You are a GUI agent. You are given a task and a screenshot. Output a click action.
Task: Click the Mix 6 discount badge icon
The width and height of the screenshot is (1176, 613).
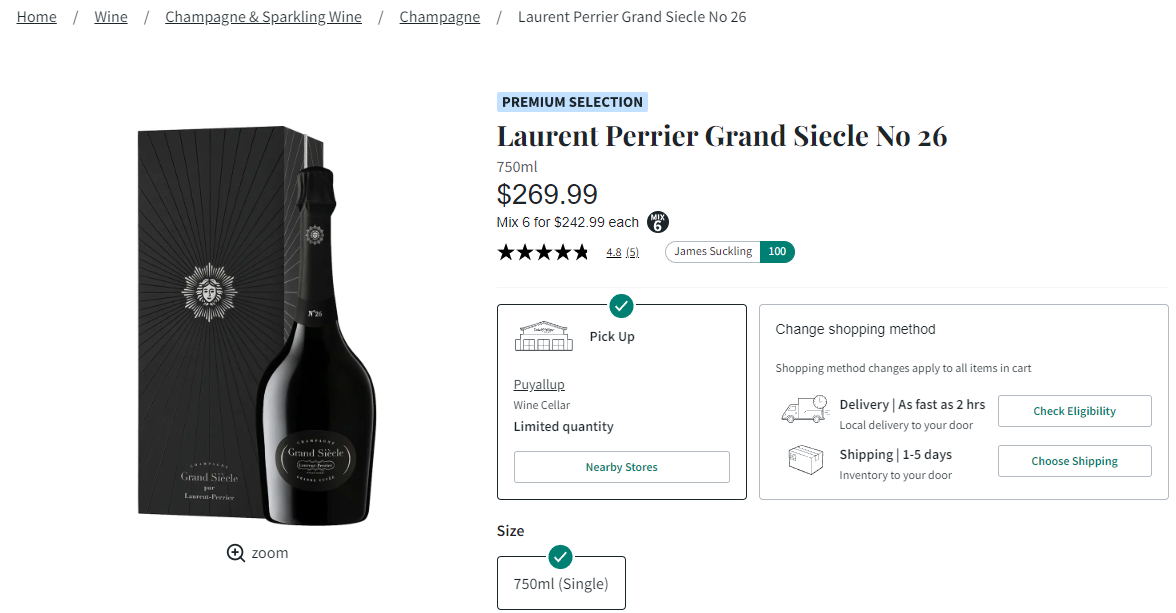[x=657, y=222]
